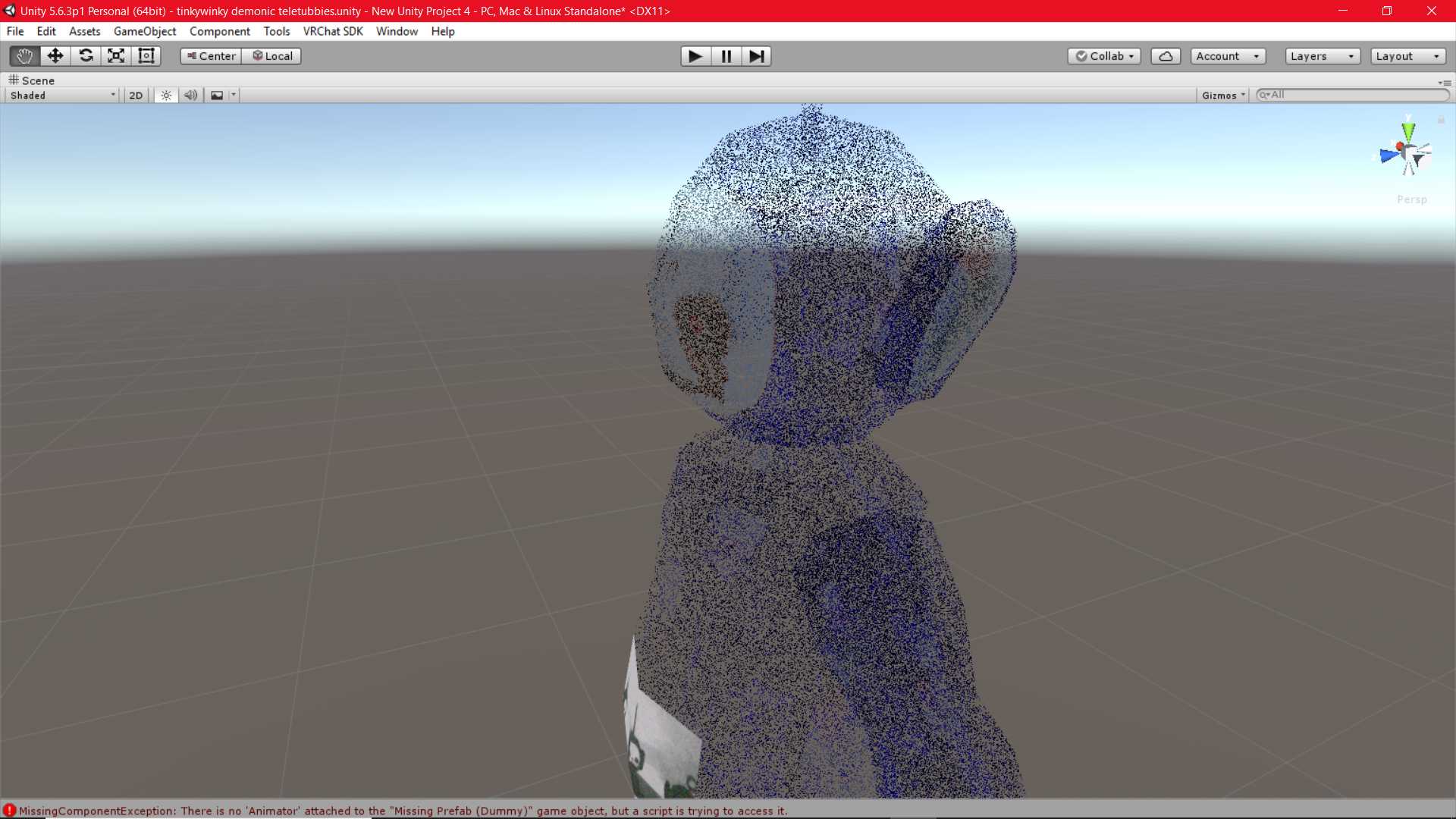Screen dimensions: 1456x819
Task: Open the Gizmos dropdown
Action: pos(1223,96)
